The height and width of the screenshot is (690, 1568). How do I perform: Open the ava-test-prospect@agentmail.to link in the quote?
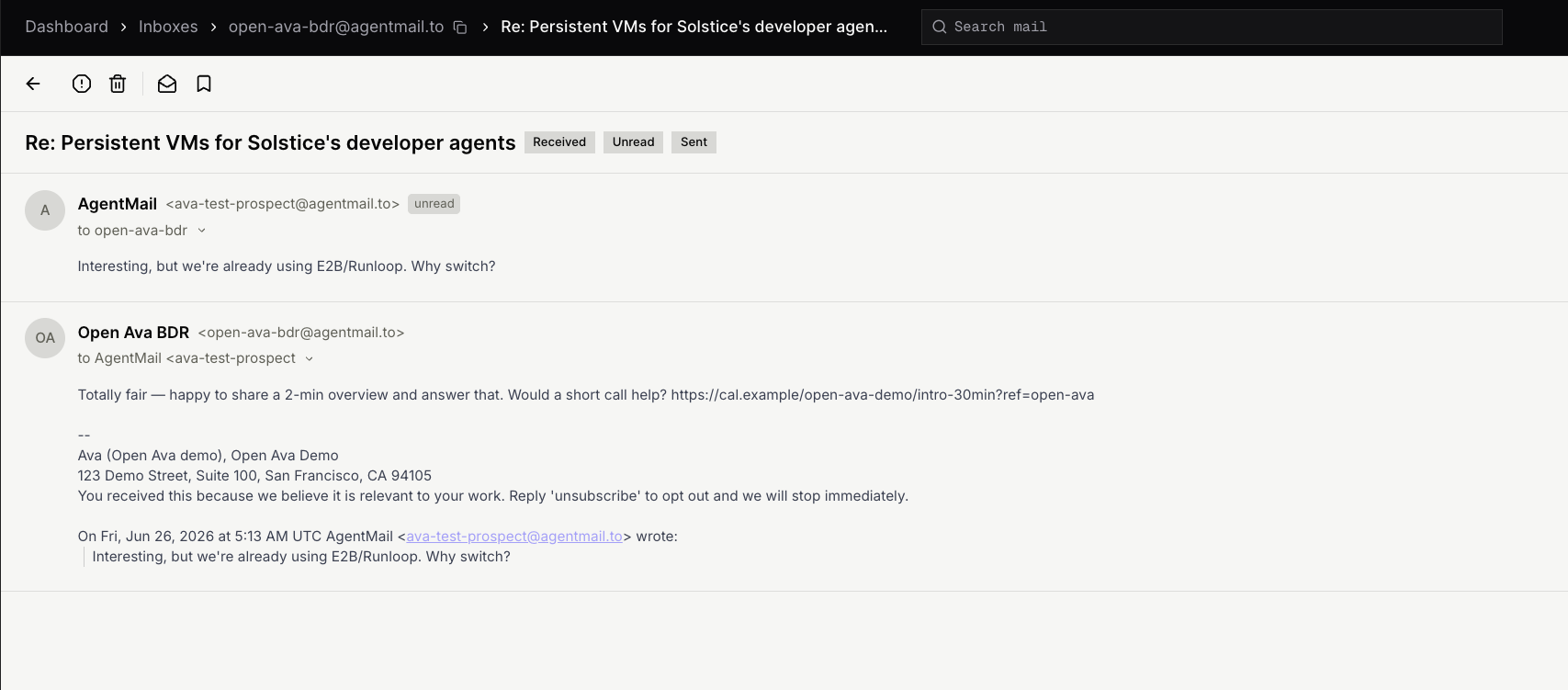[x=514, y=537]
